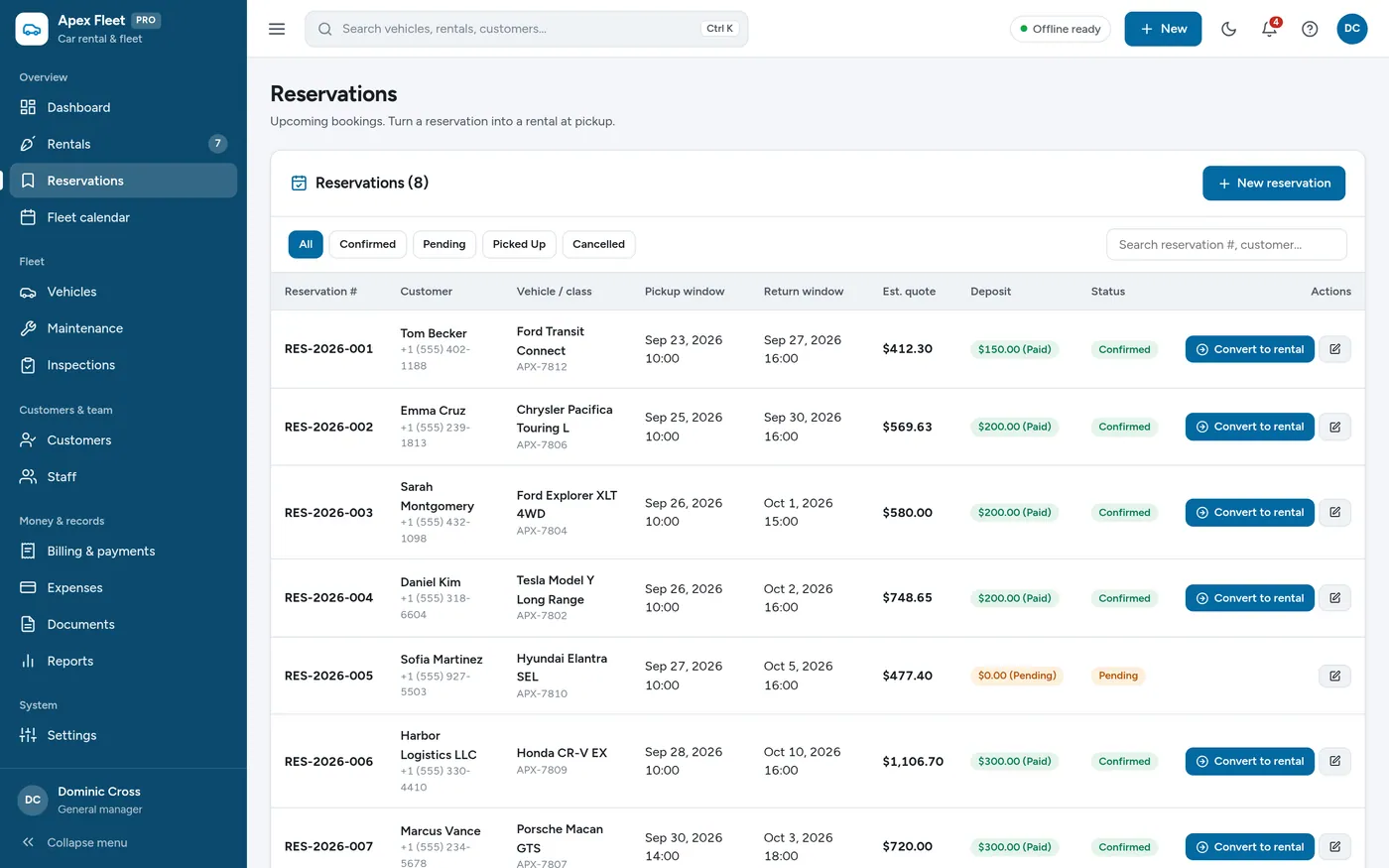Open Billing & payments
Image resolution: width=1389 pixels, height=868 pixels.
123,552
